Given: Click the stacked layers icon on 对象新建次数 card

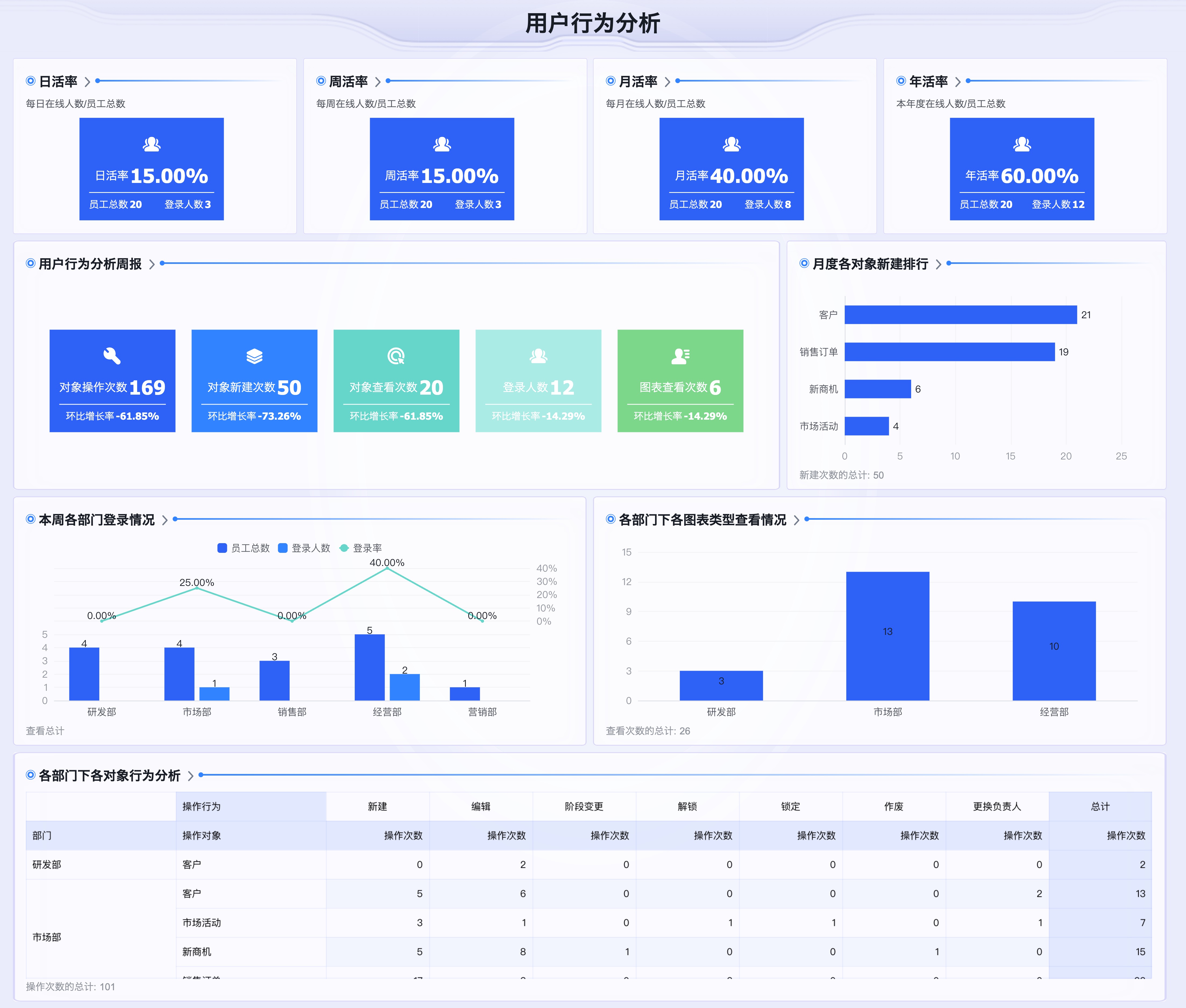Looking at the screenshot, I should 254,356.
